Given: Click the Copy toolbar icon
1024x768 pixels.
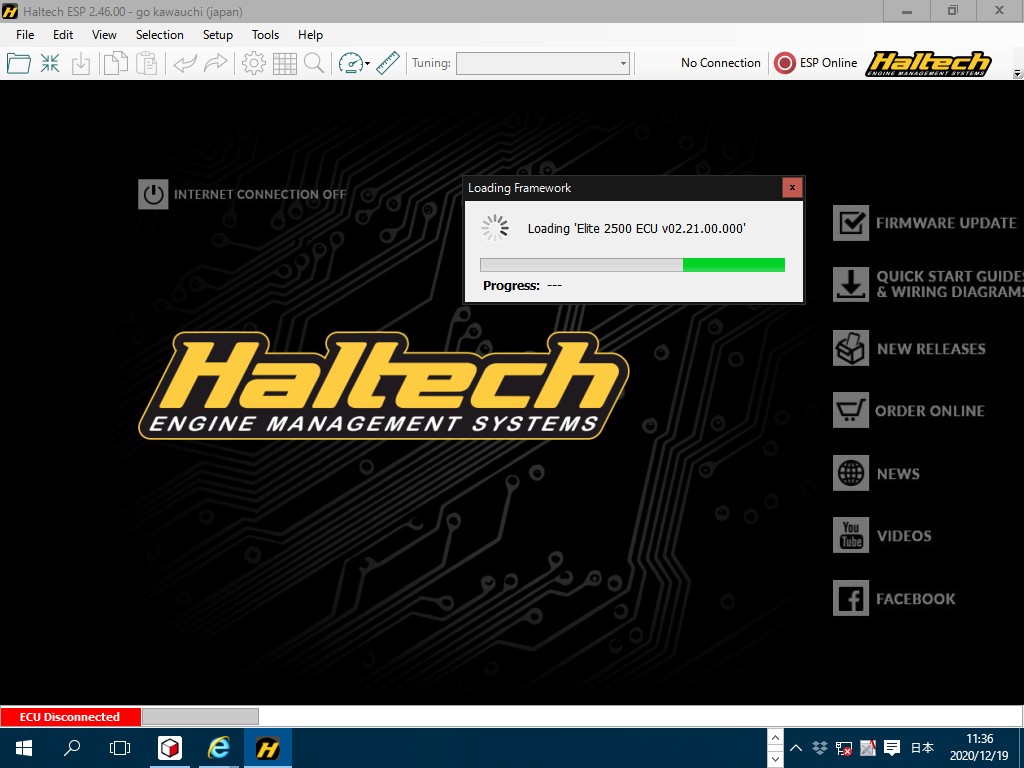Looking at the screenshot, I should point(116,63).
